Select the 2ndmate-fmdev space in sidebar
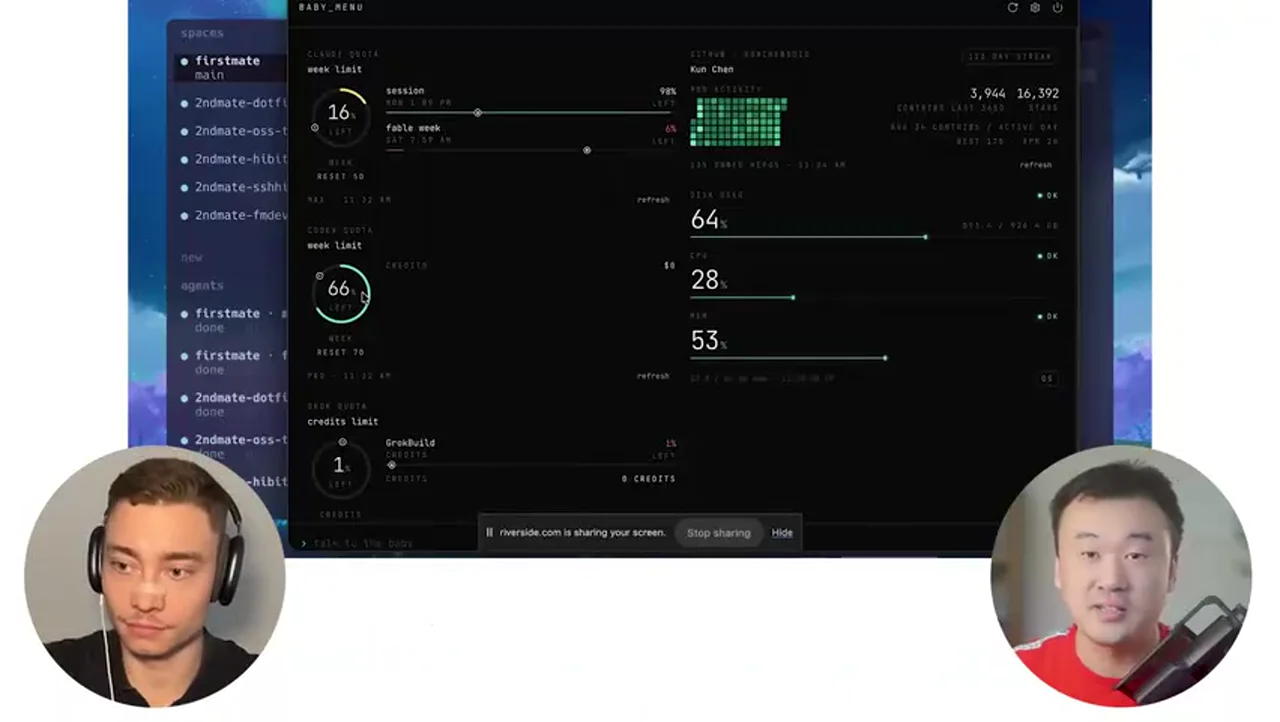The width and height of the screenshot is (1280, 722). point(233,215)
